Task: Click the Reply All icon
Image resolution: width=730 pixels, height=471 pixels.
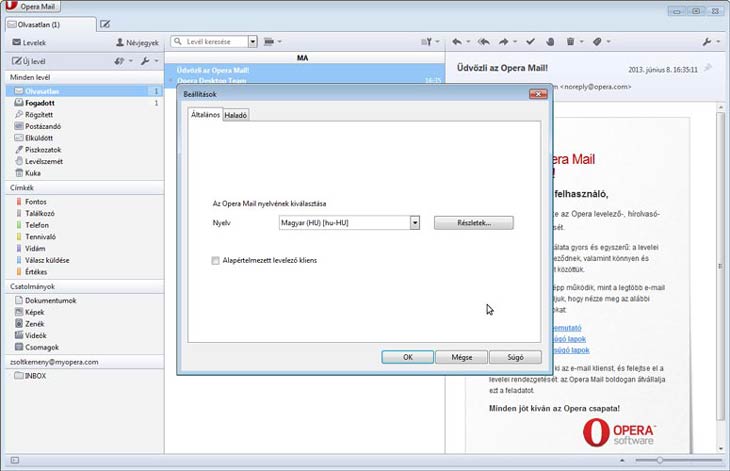Action: (483, 42)
